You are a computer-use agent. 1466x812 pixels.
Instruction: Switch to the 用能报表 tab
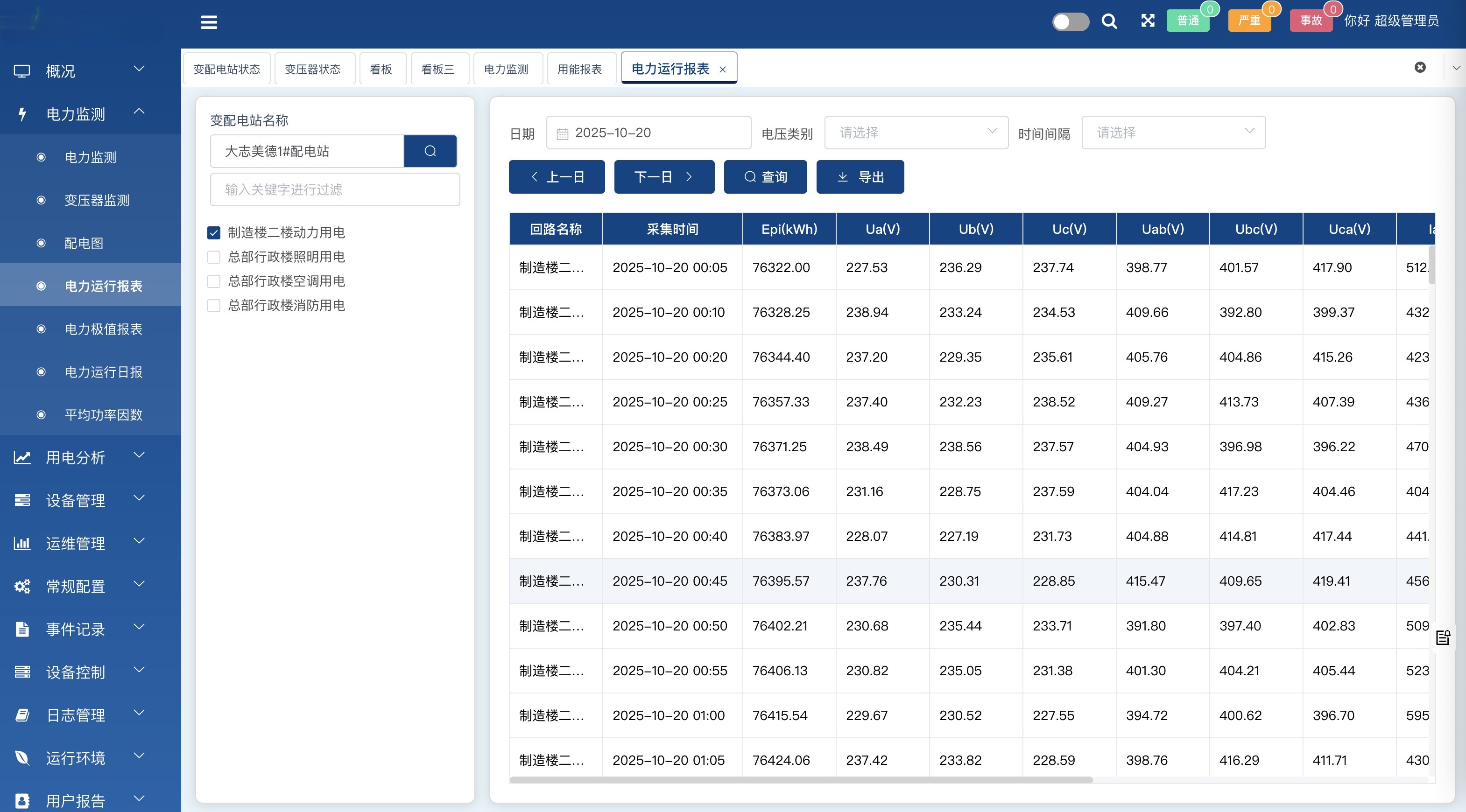(x=579, y=70)
